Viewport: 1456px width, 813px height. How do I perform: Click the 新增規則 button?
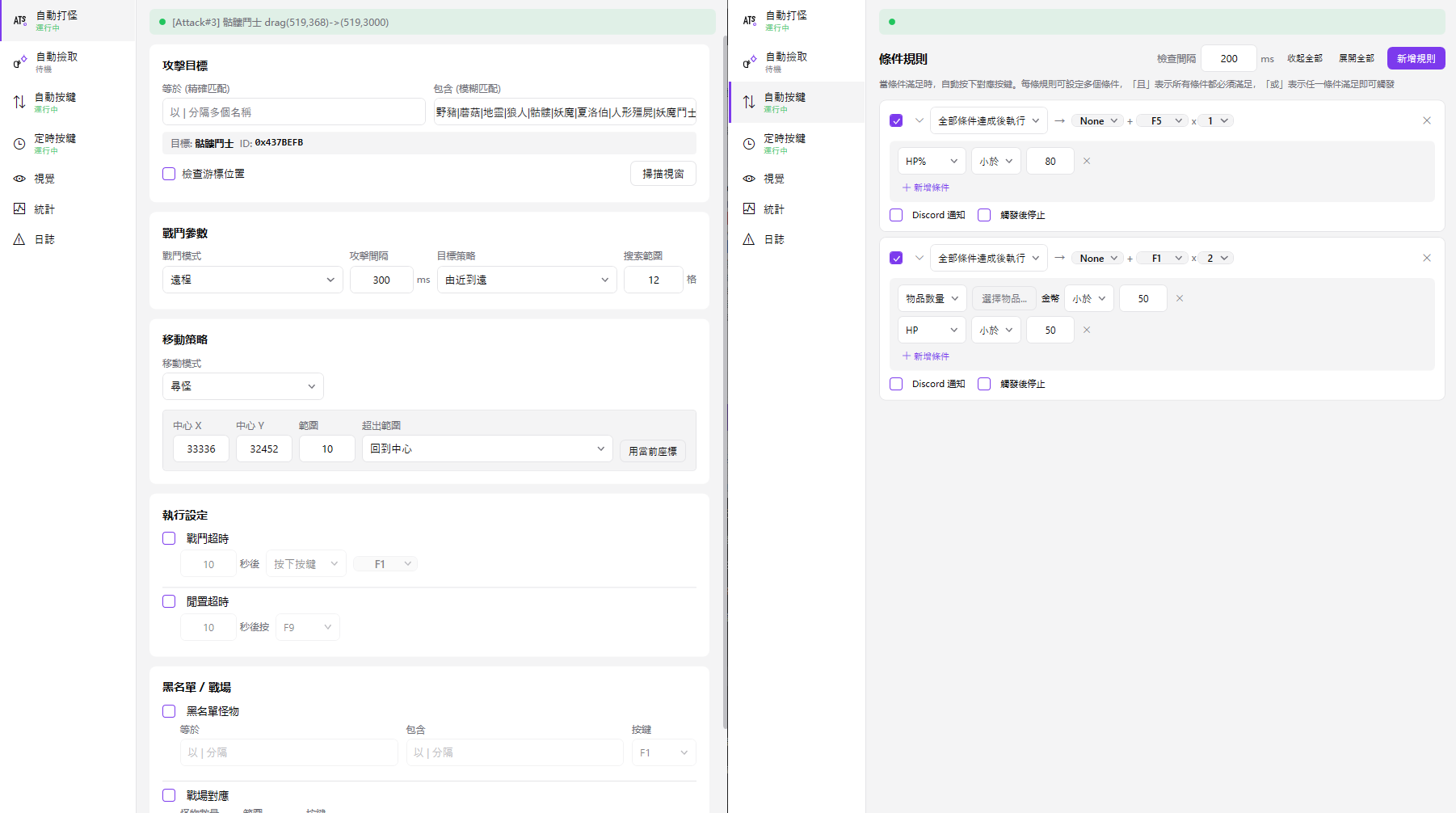click(1416, 57)
